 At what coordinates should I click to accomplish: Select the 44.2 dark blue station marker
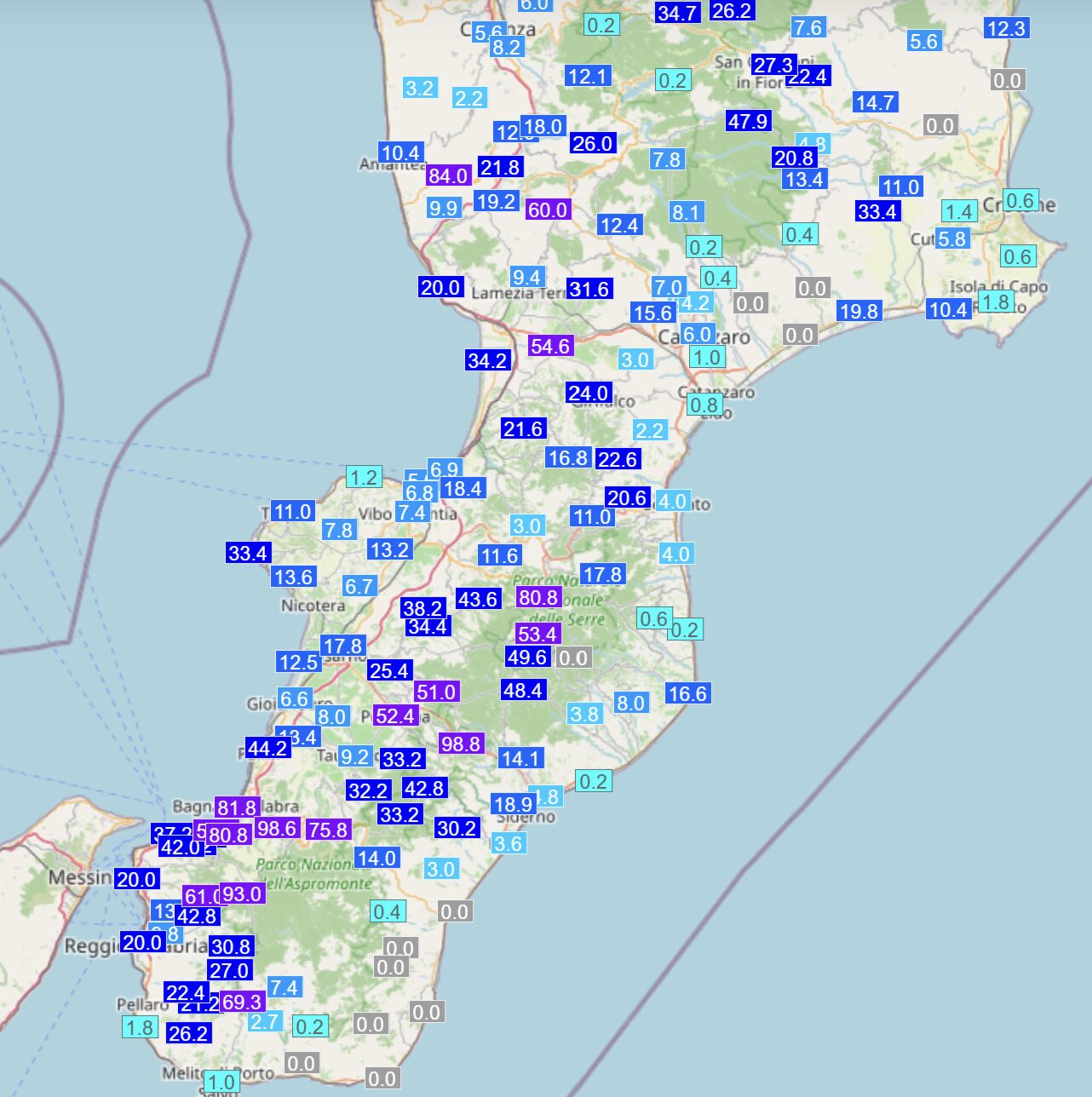click(x=267, y=749)
